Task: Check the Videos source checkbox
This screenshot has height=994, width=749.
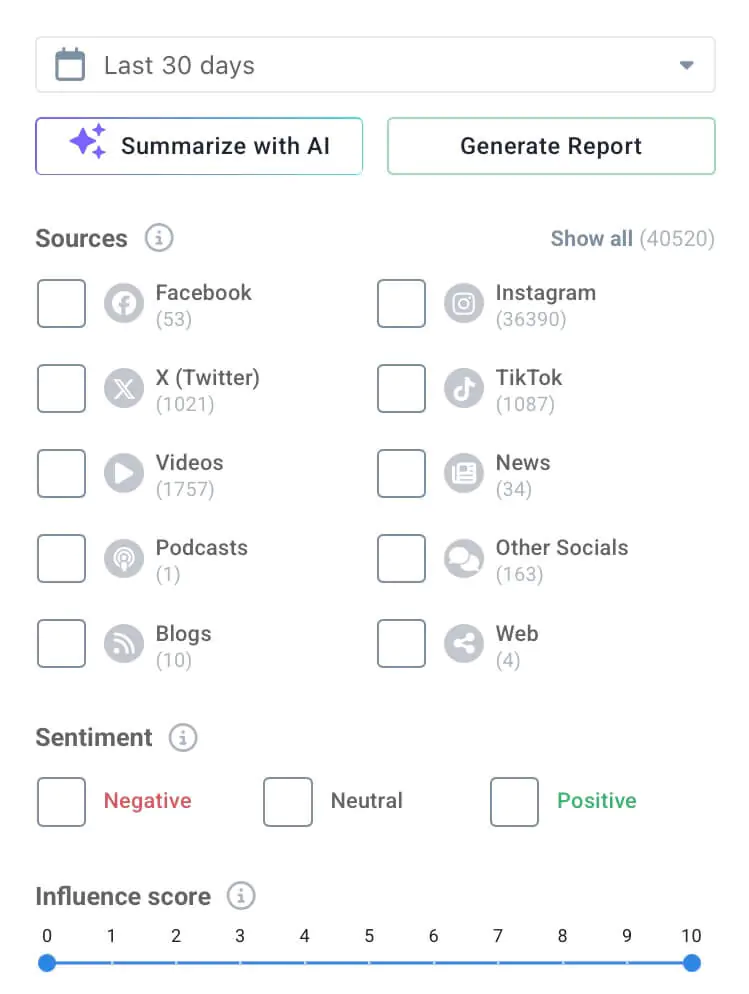Action: [x=61, y=474]
